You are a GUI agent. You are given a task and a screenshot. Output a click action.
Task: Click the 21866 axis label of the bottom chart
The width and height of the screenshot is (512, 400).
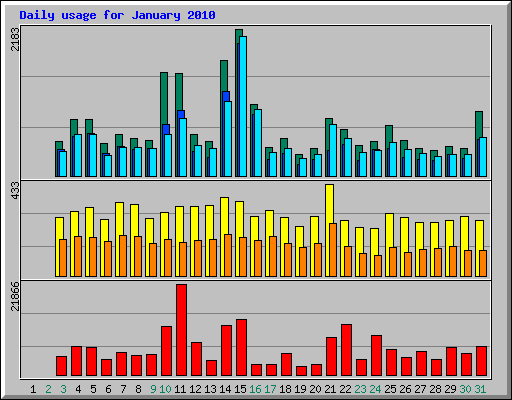15,296
